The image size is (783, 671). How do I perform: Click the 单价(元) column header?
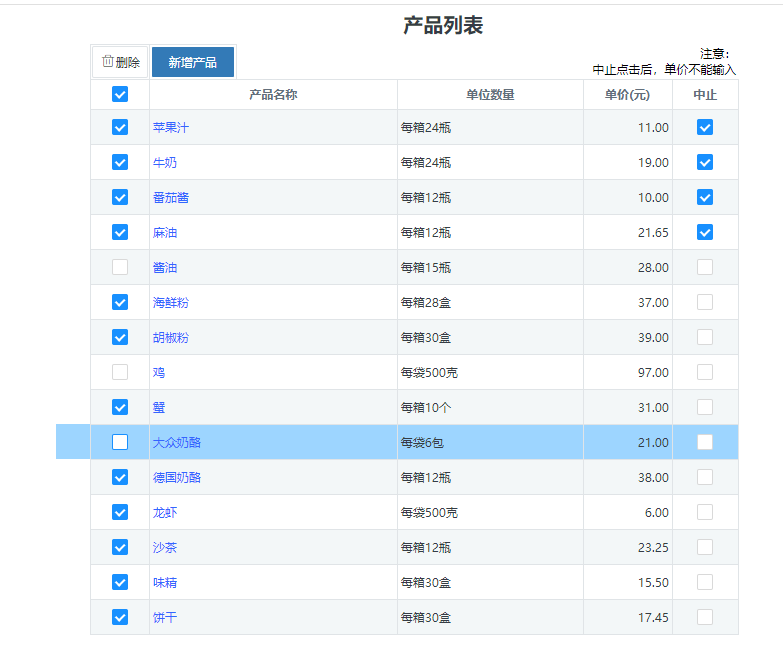(x=627, y=95)
